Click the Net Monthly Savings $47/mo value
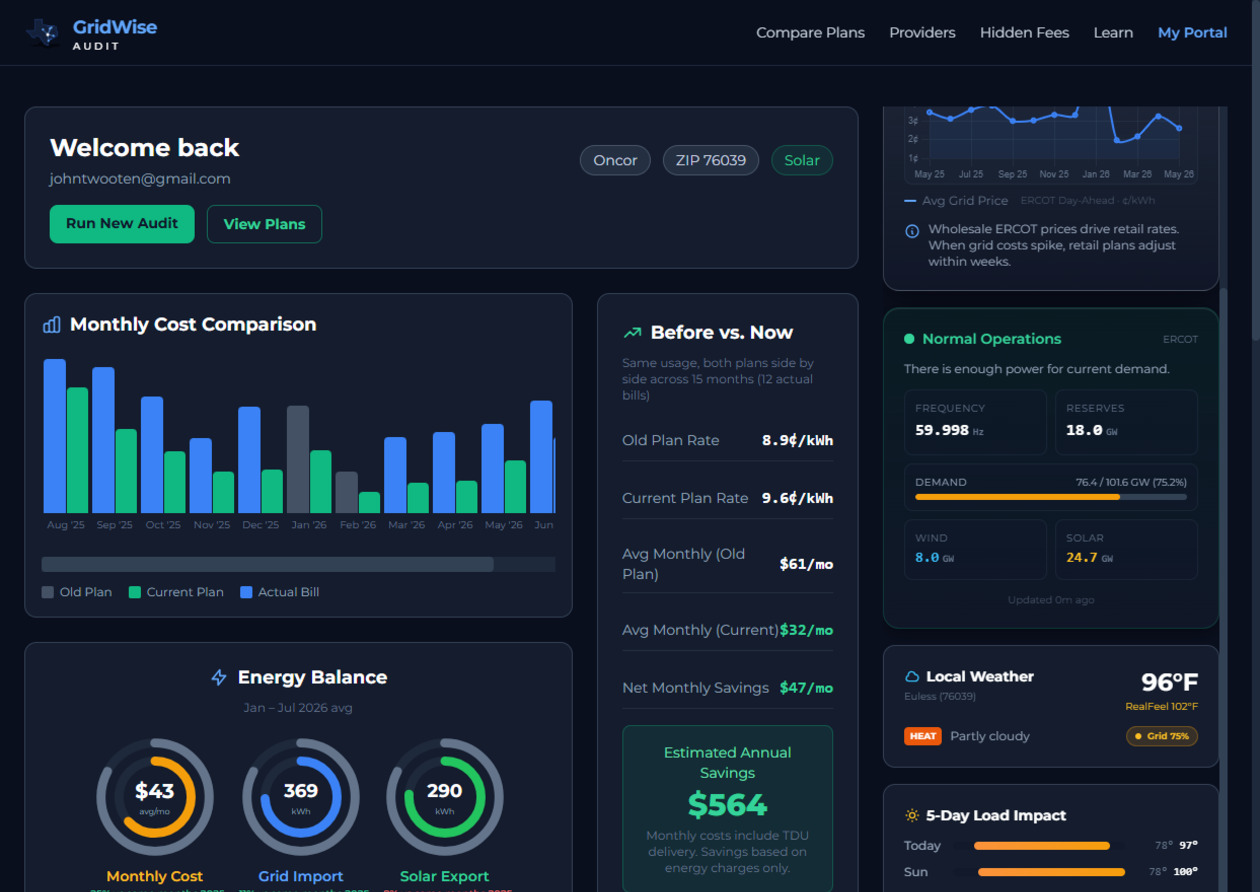 click(806, 688)
